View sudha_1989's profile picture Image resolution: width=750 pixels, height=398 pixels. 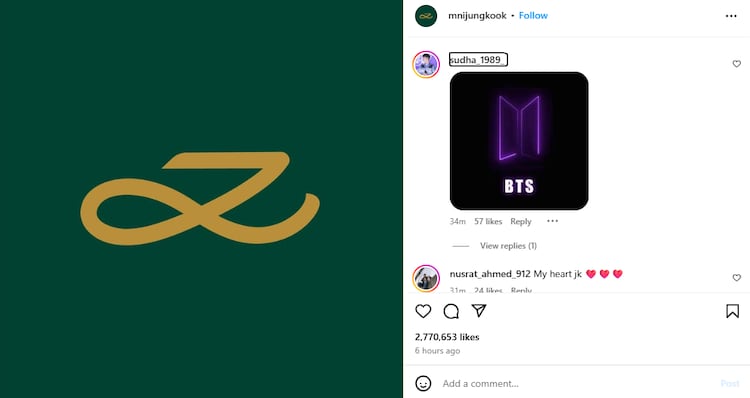(x=426, y=64)
